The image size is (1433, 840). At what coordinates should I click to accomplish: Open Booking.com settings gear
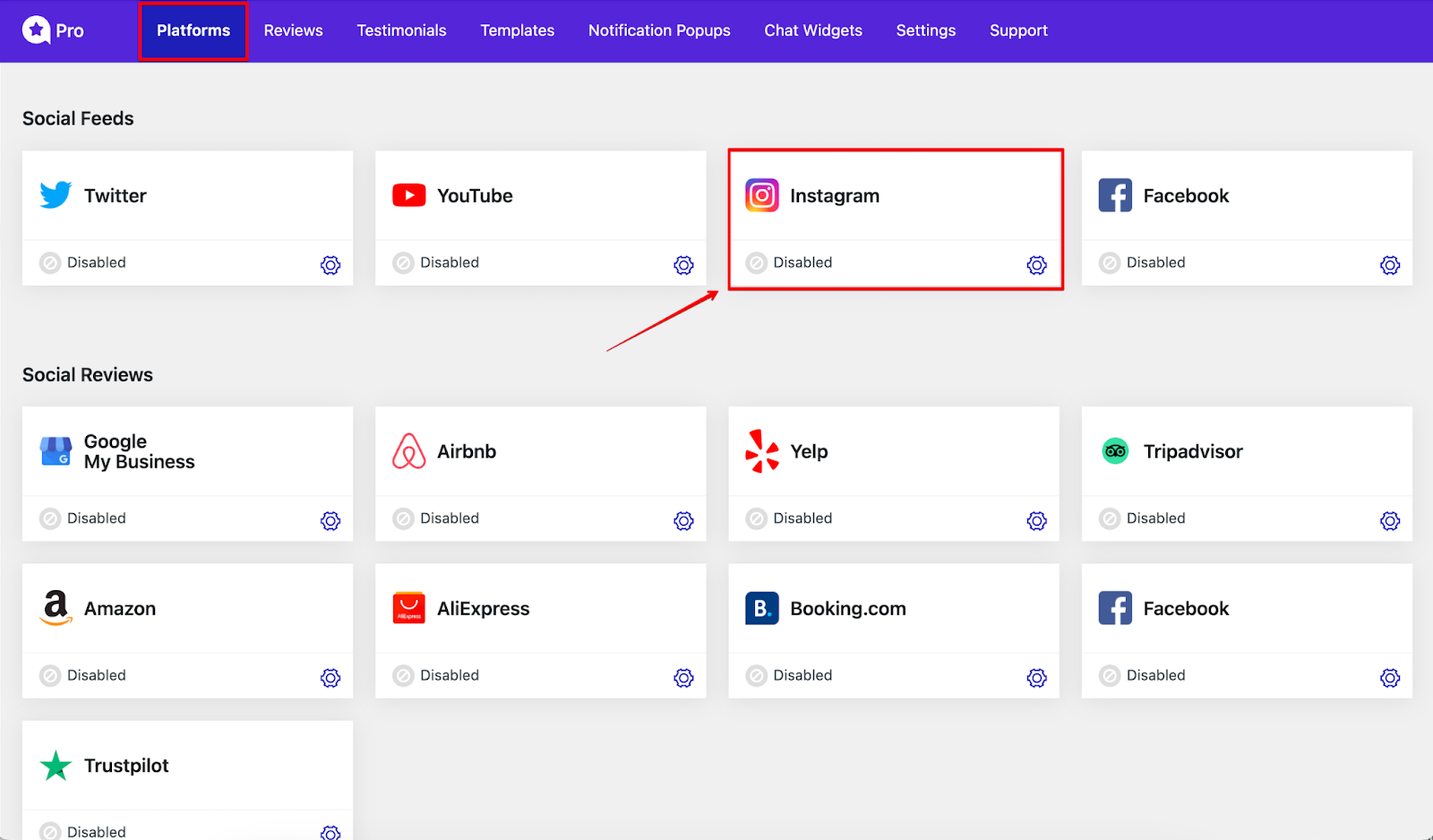point(1036,678)
